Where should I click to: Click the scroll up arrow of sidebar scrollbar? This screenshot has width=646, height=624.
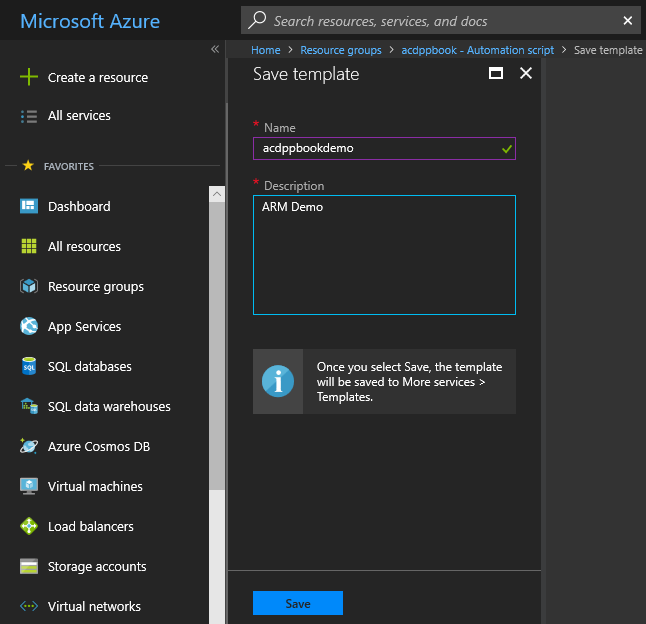point(217,195)
